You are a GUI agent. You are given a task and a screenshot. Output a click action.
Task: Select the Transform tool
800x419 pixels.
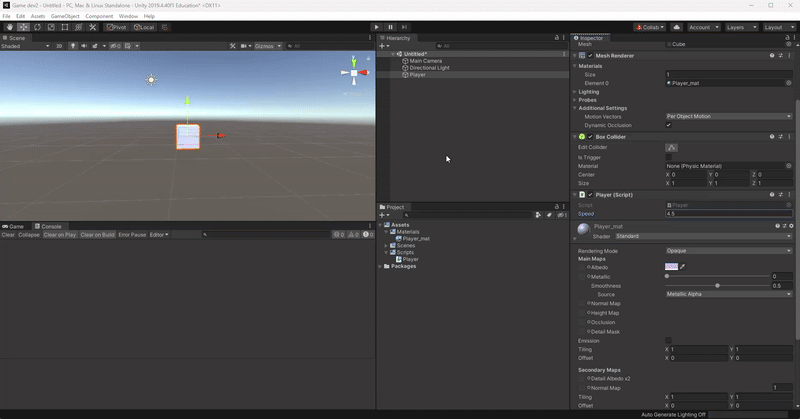[79, 27]
